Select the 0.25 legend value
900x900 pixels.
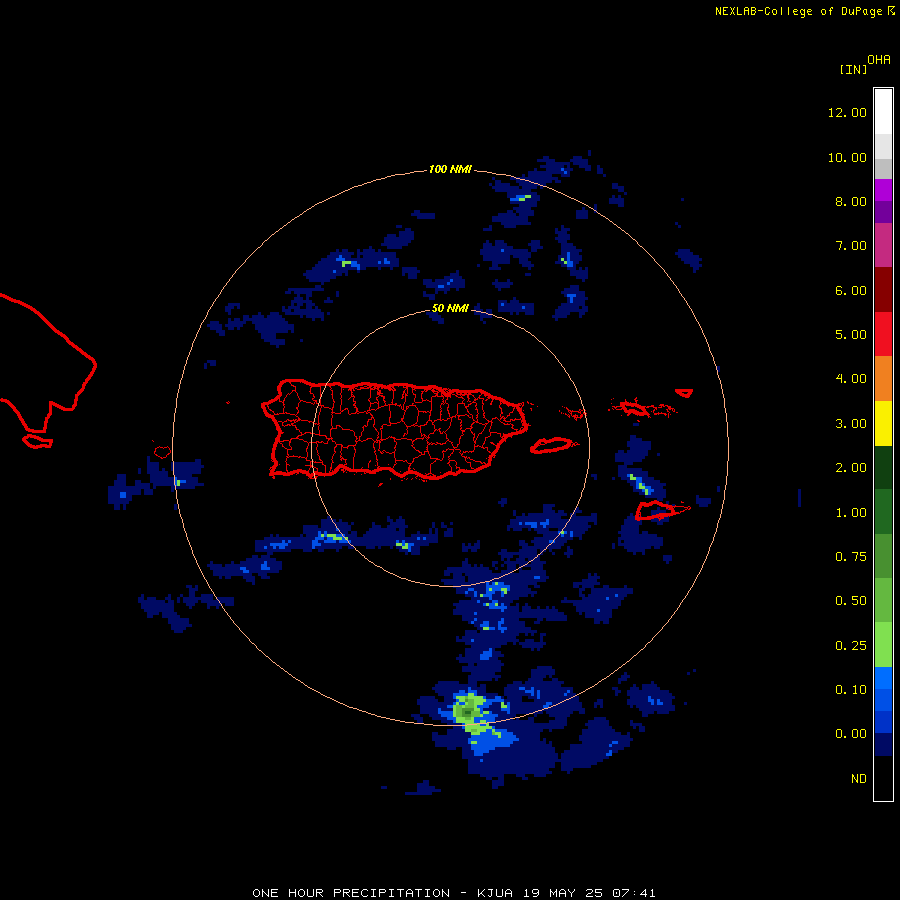851,646
